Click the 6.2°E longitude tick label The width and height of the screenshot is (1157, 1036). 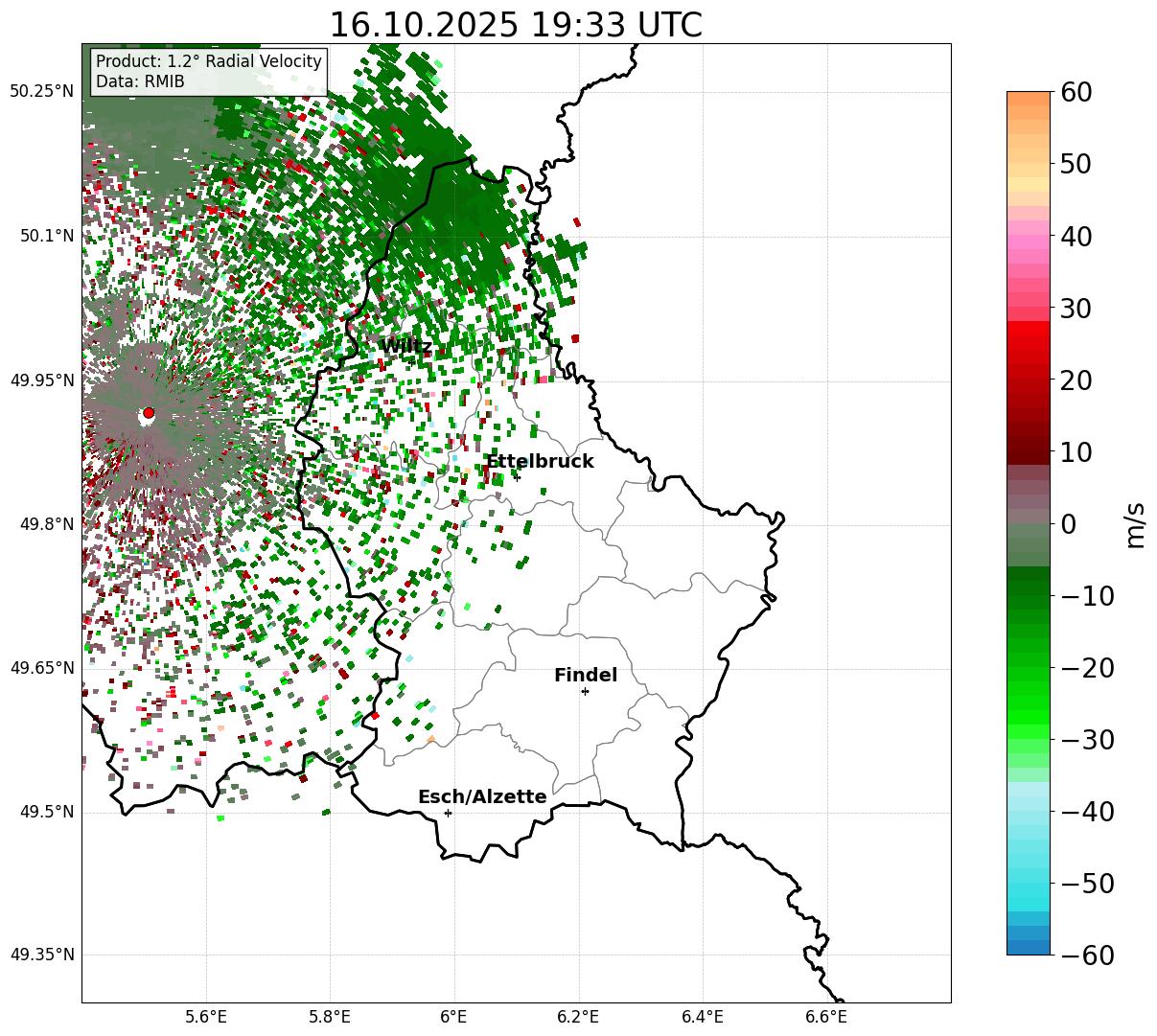click(578, 1016)
